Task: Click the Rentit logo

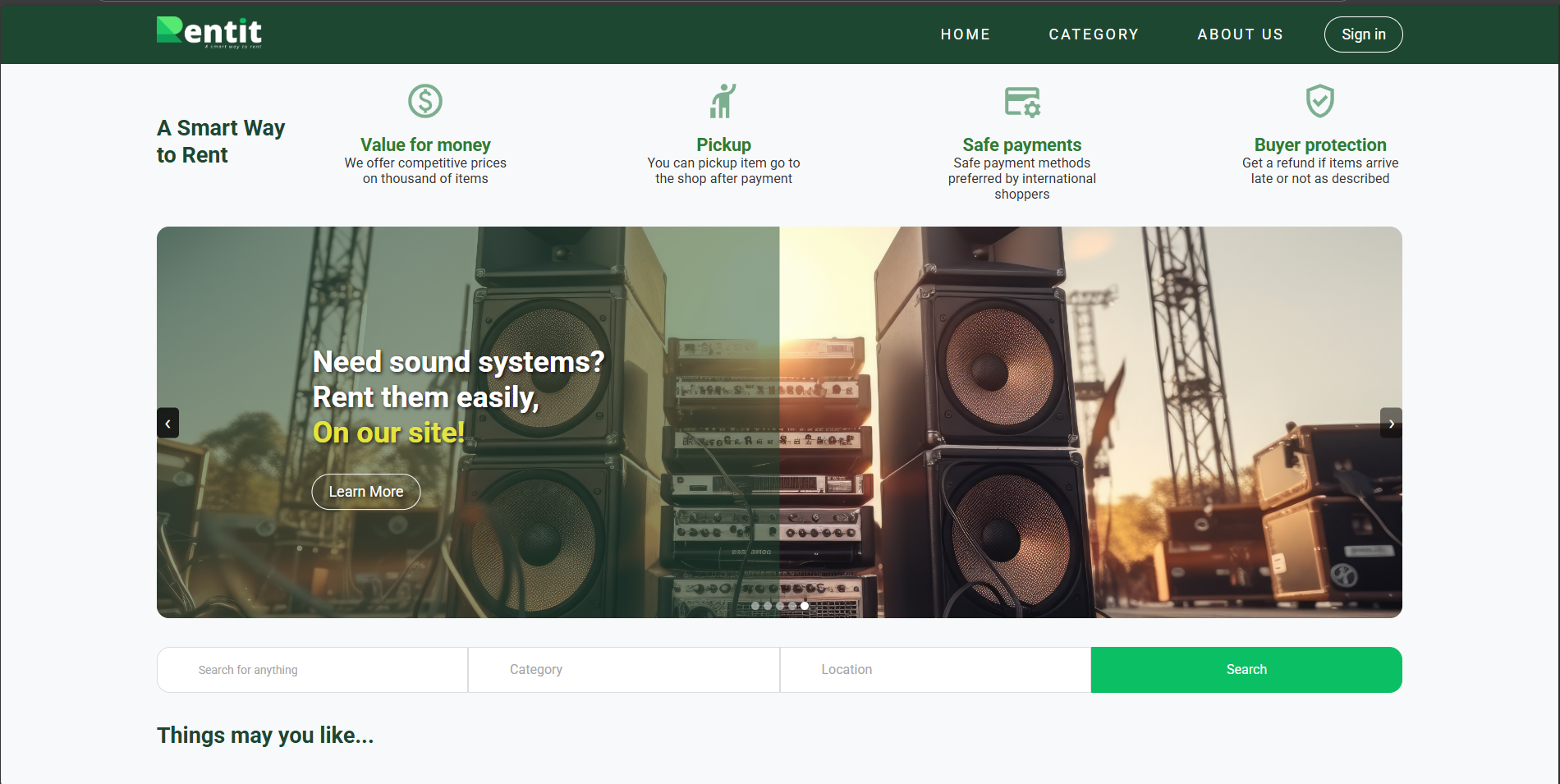Action: 209,32
